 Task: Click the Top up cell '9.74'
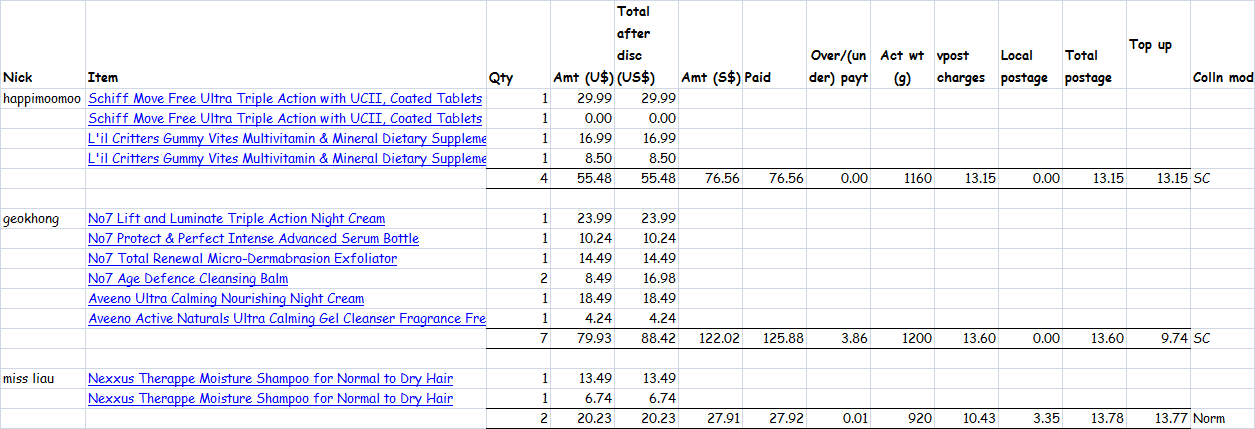(x=1158, y=339)
